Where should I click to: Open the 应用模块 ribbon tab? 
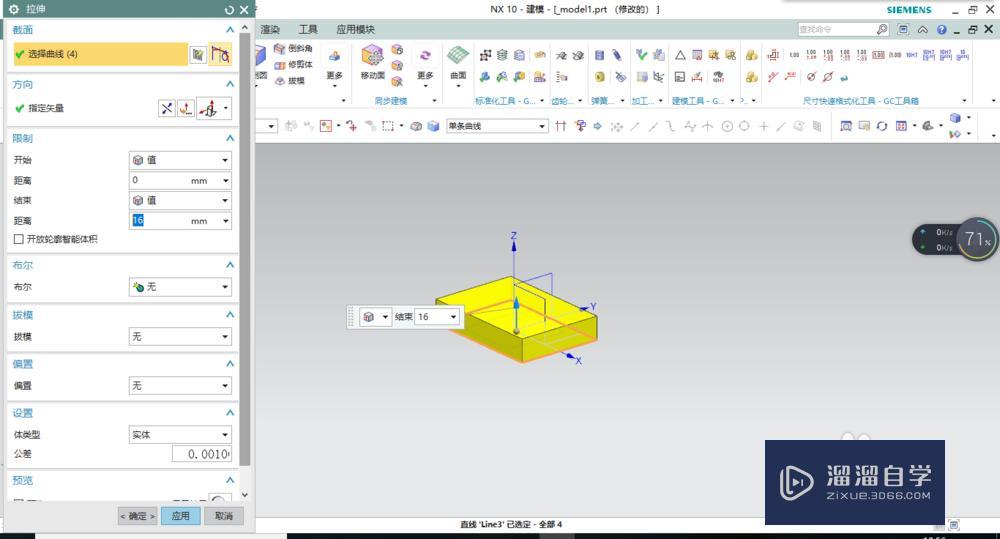point(355,29)
